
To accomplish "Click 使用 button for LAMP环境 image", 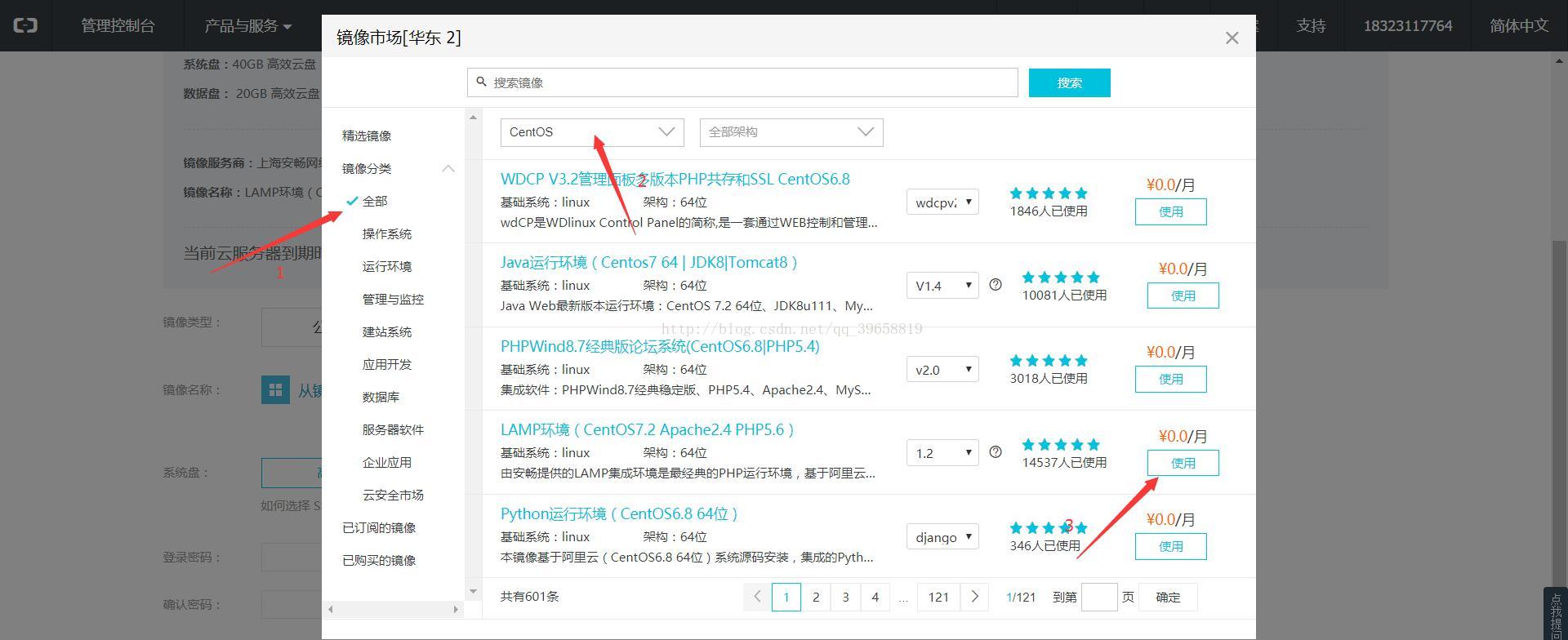I will point(1183,463).
